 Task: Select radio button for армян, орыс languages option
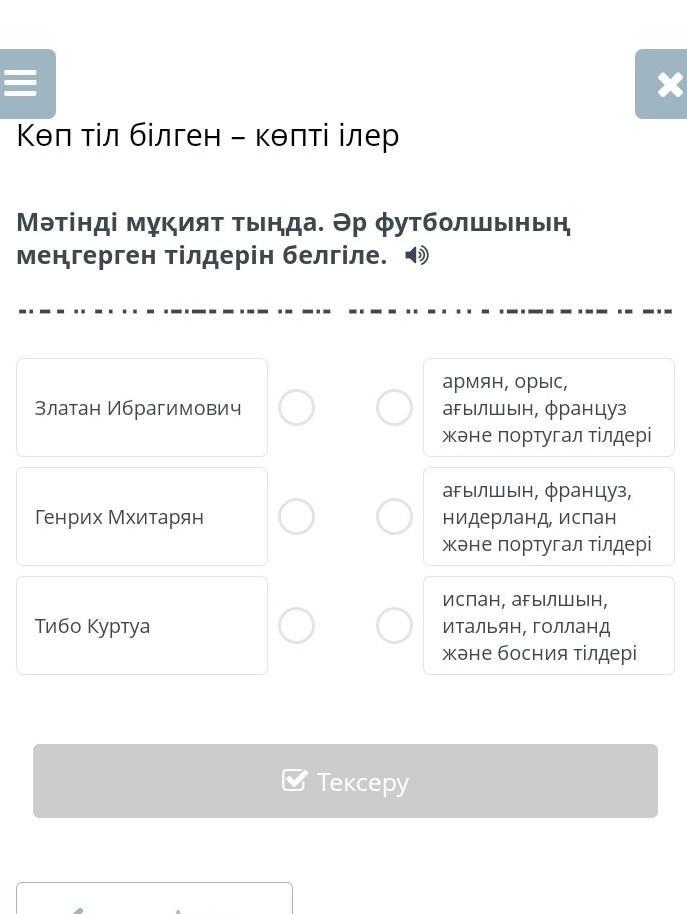(x=394, y=408)
